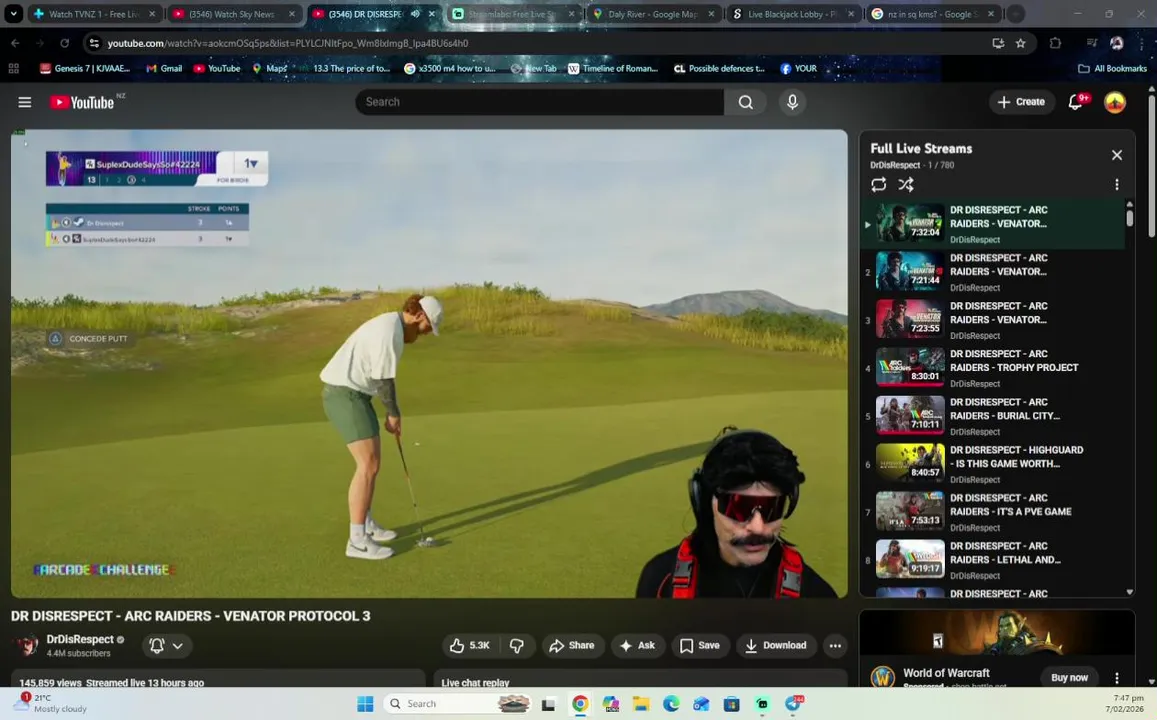Mute the DR DISRESPECT tab audio icon
This screenshot has width=1157, height=720.
(x=415, y=13)
